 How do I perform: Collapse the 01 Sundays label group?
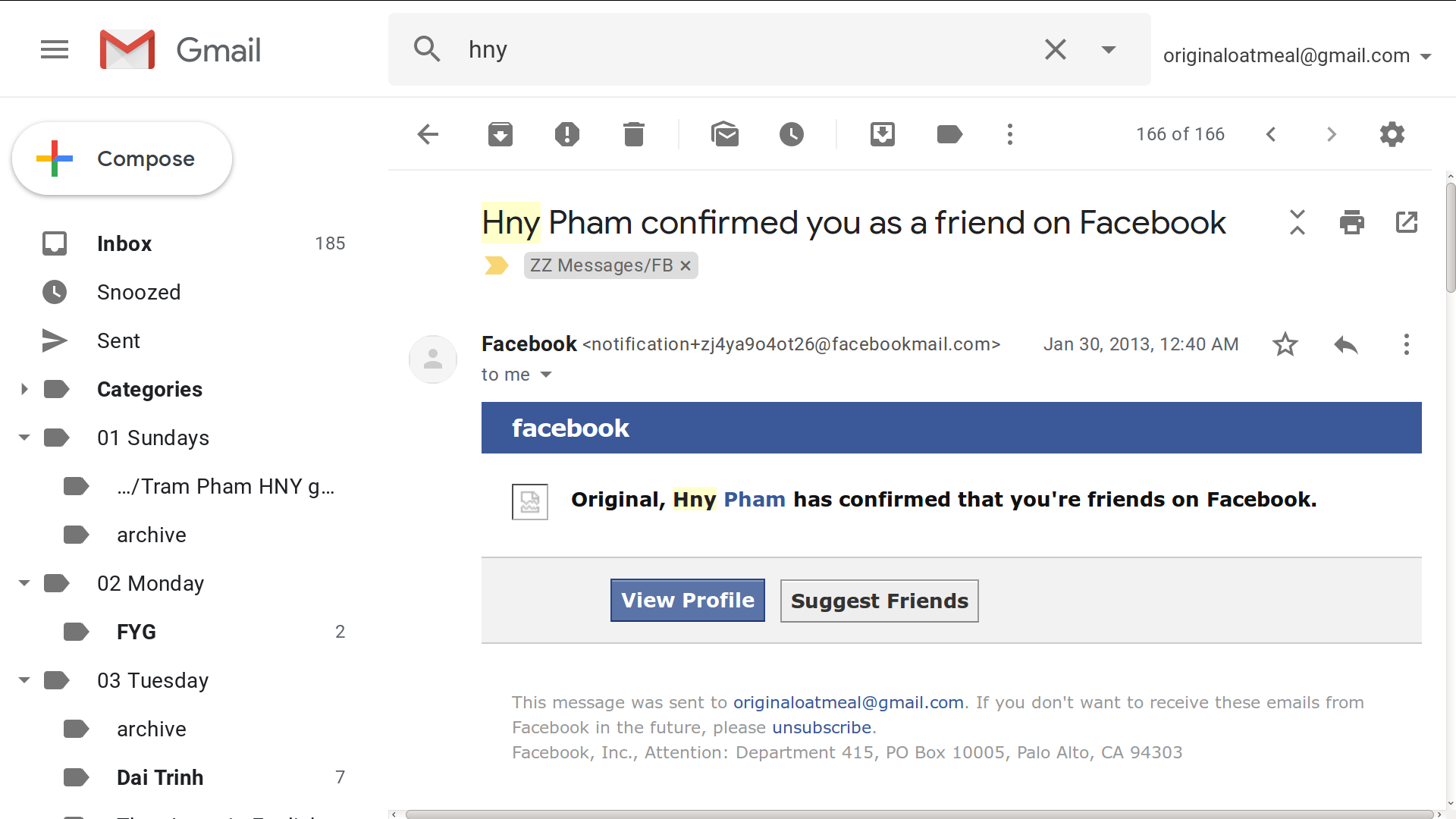click(x=24, y=438)
